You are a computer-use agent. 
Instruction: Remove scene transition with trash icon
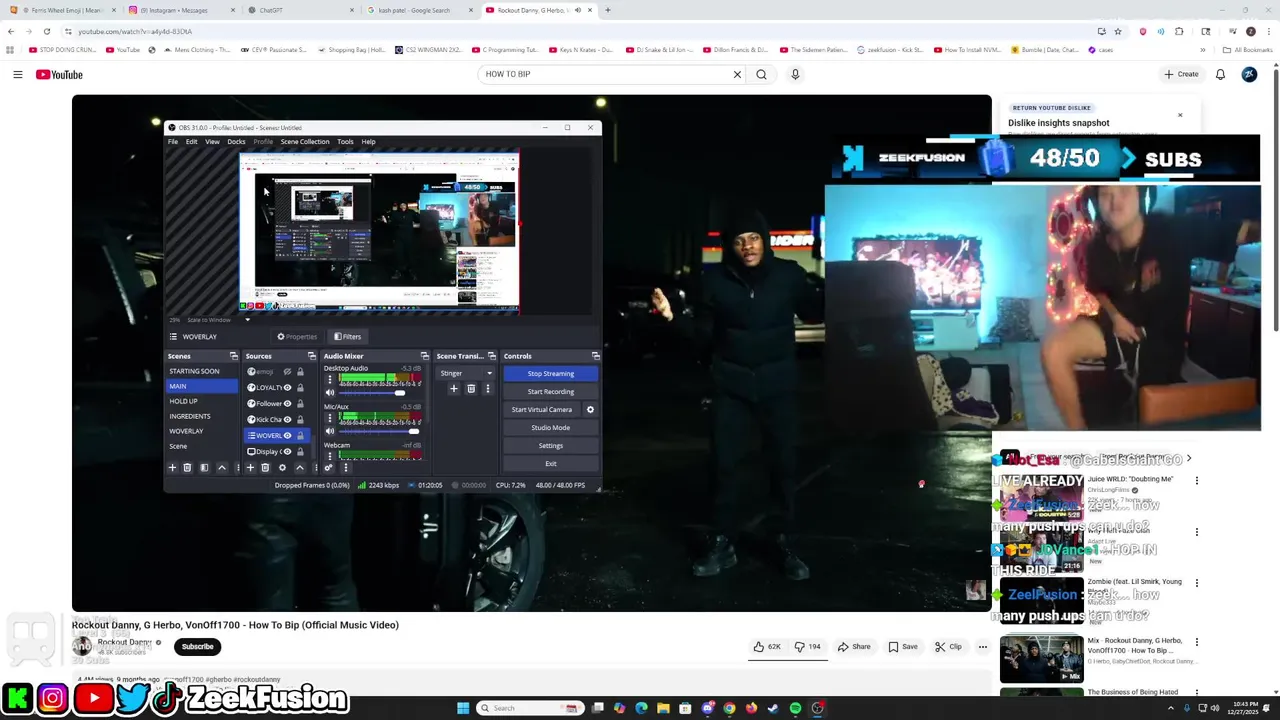pyautogui.click(x=471, y=388)
